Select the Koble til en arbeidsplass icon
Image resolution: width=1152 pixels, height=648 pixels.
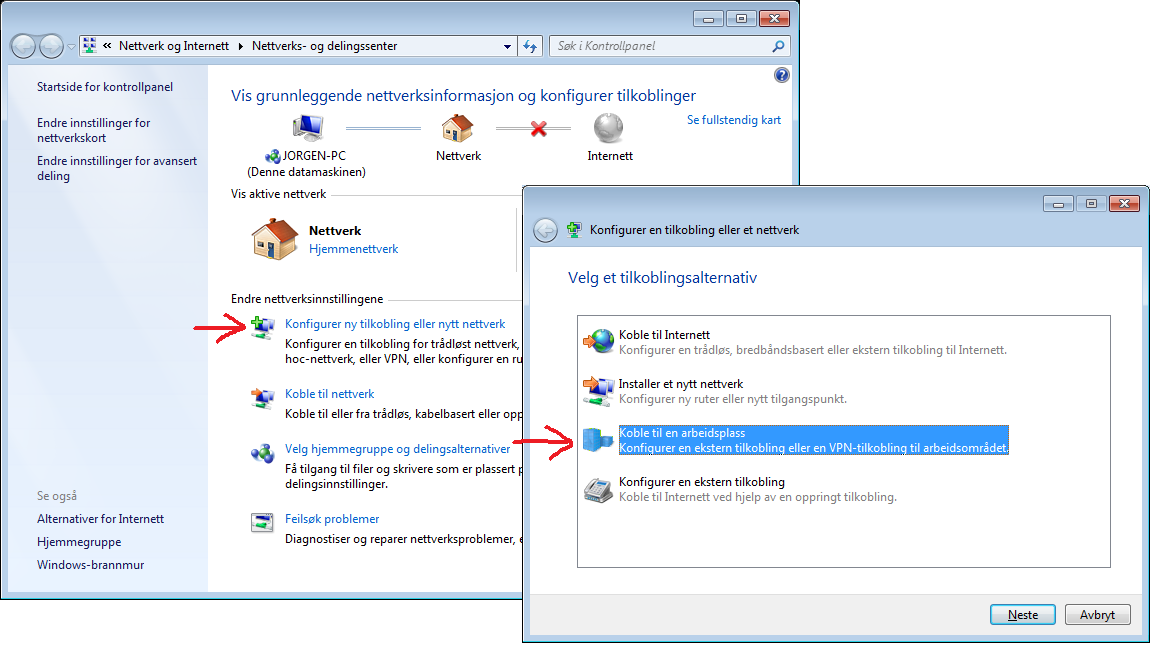click(598, 440)
